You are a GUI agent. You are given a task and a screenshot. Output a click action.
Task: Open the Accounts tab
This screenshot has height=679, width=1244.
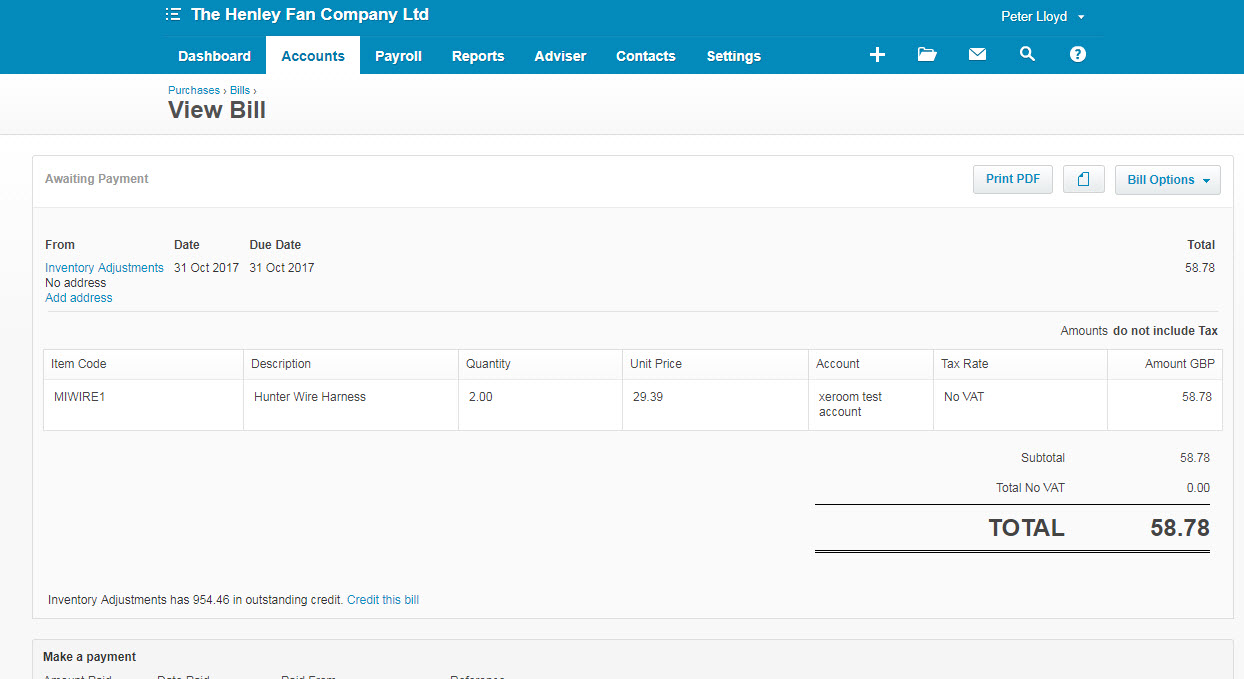coord(313,56)
